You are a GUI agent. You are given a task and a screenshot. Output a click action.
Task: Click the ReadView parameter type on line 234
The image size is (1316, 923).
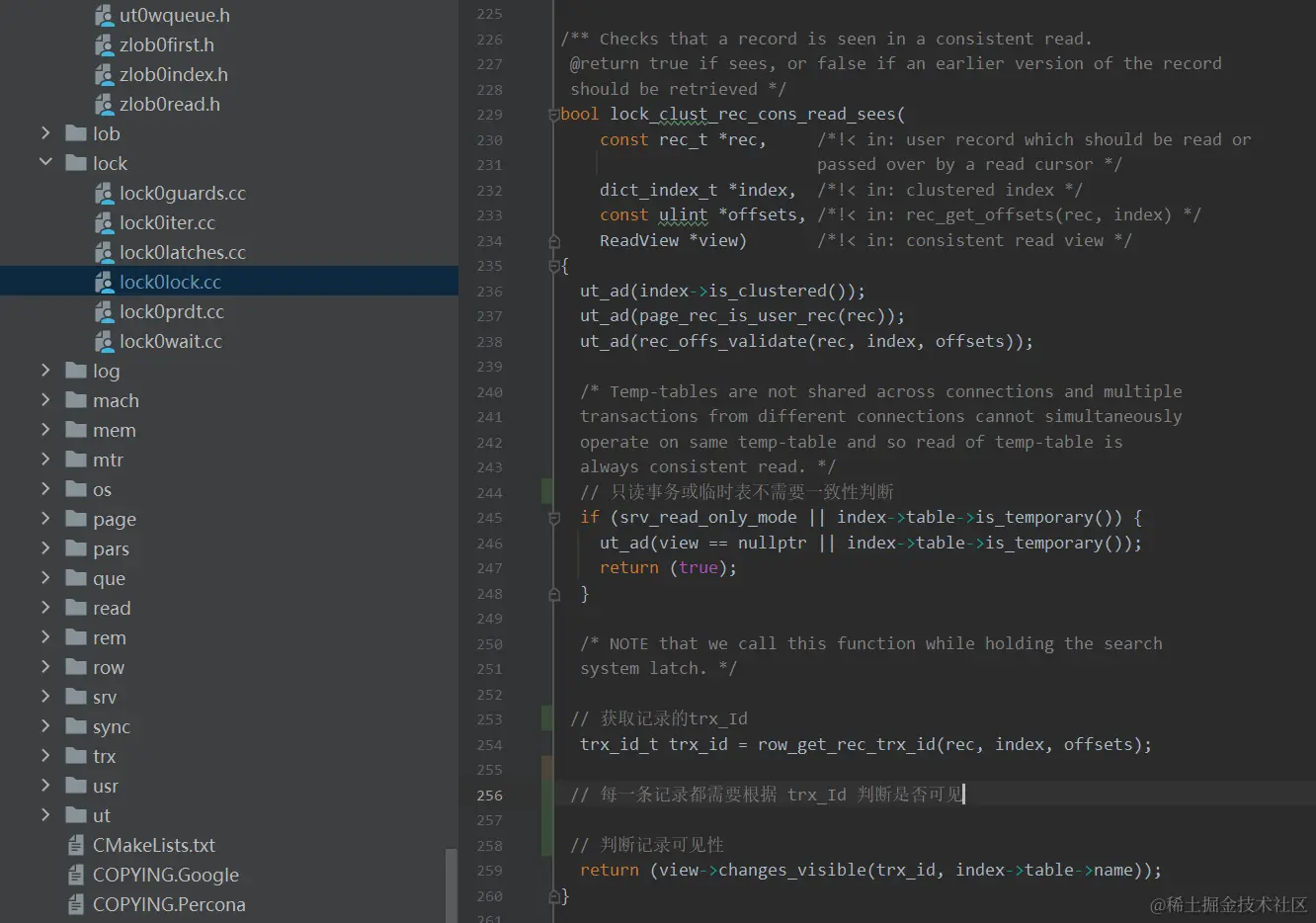[x=639, y=240]
